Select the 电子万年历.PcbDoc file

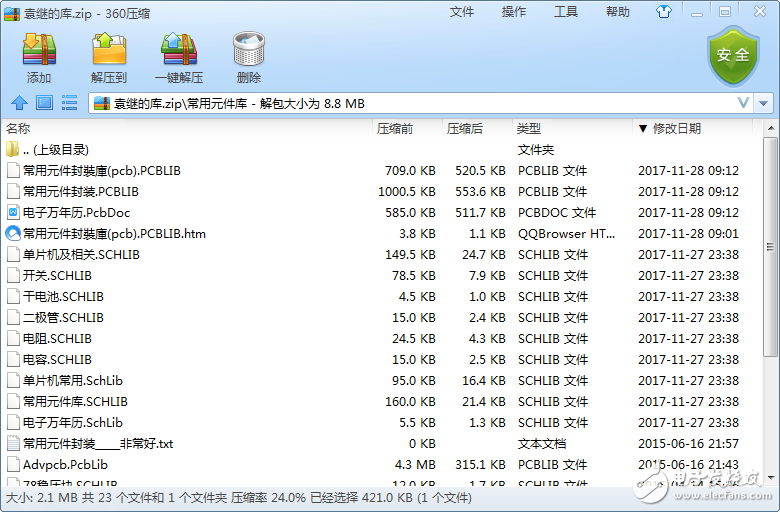pos(76,213)
